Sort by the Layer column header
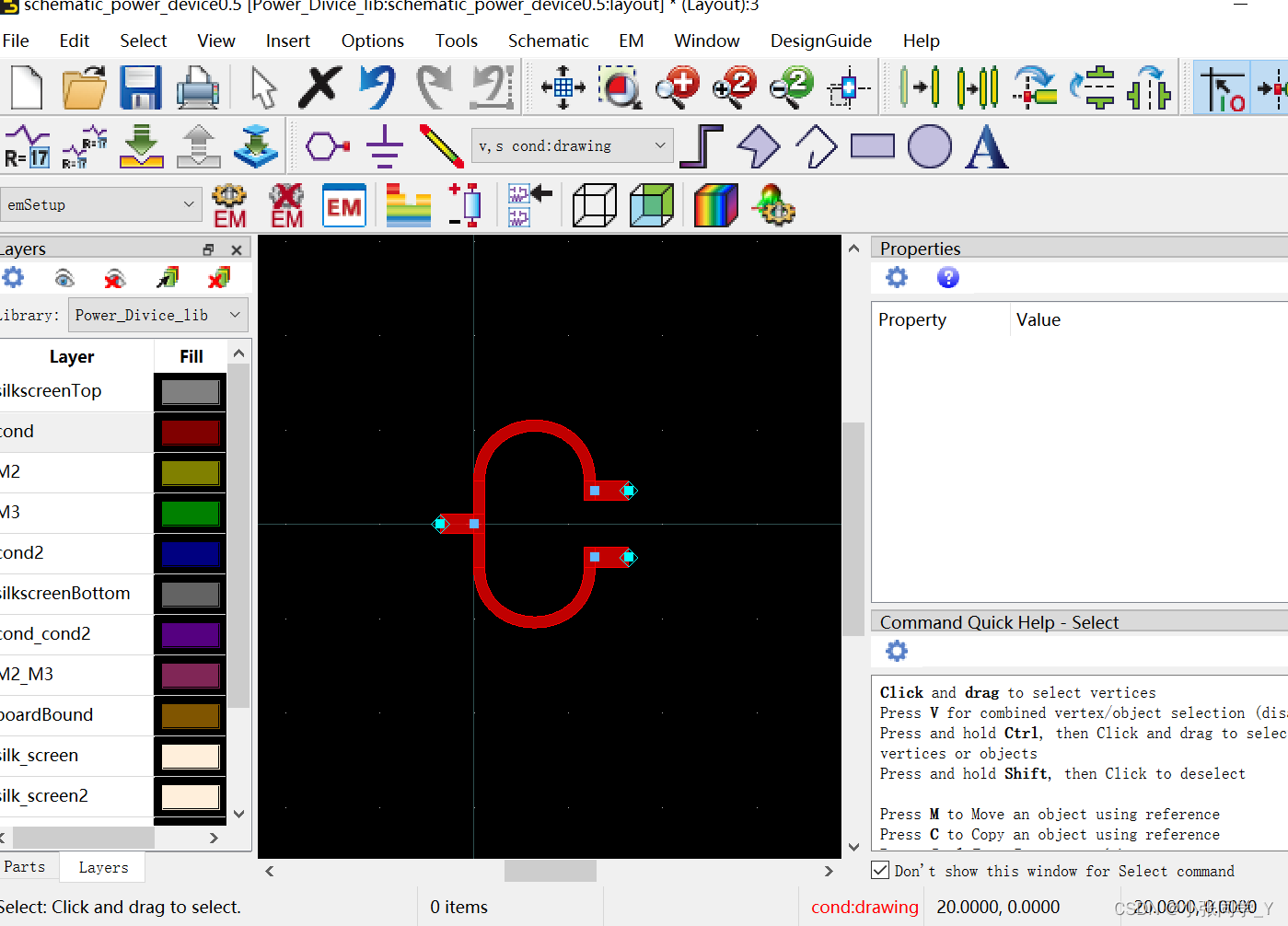 pos(72,356)
